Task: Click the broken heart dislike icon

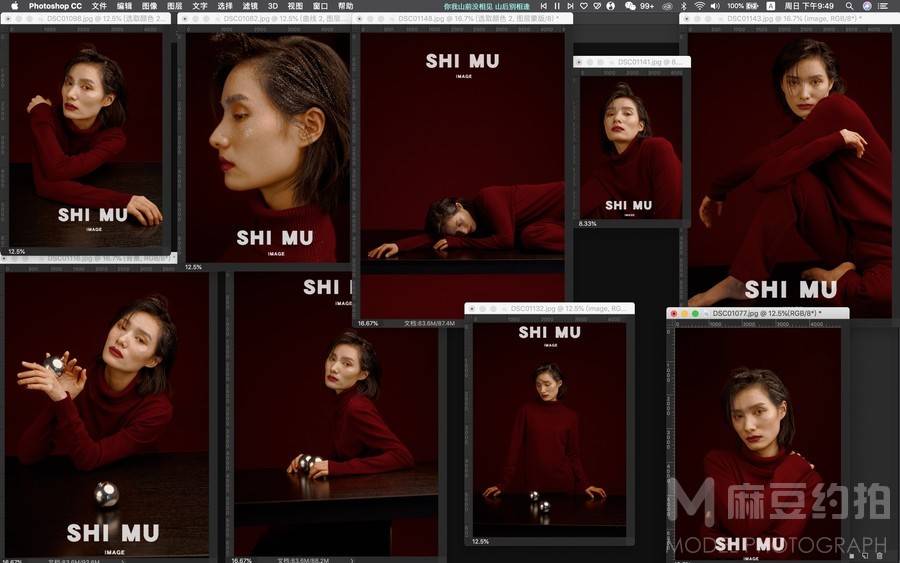Action: [x=597, y=6]
